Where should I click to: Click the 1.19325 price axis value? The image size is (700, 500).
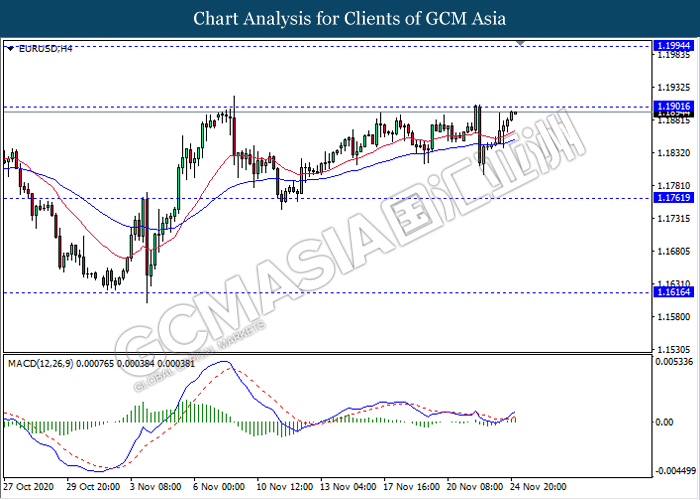(674, 88)
